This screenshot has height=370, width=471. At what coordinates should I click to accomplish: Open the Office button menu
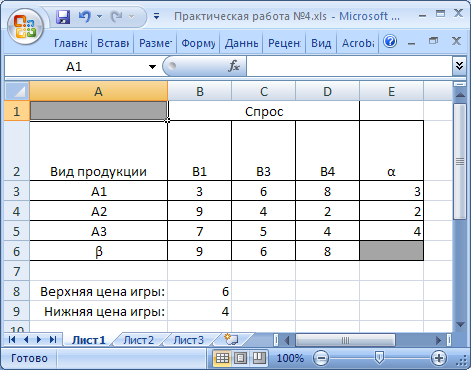pyautogui.click(x=26, y=27)
